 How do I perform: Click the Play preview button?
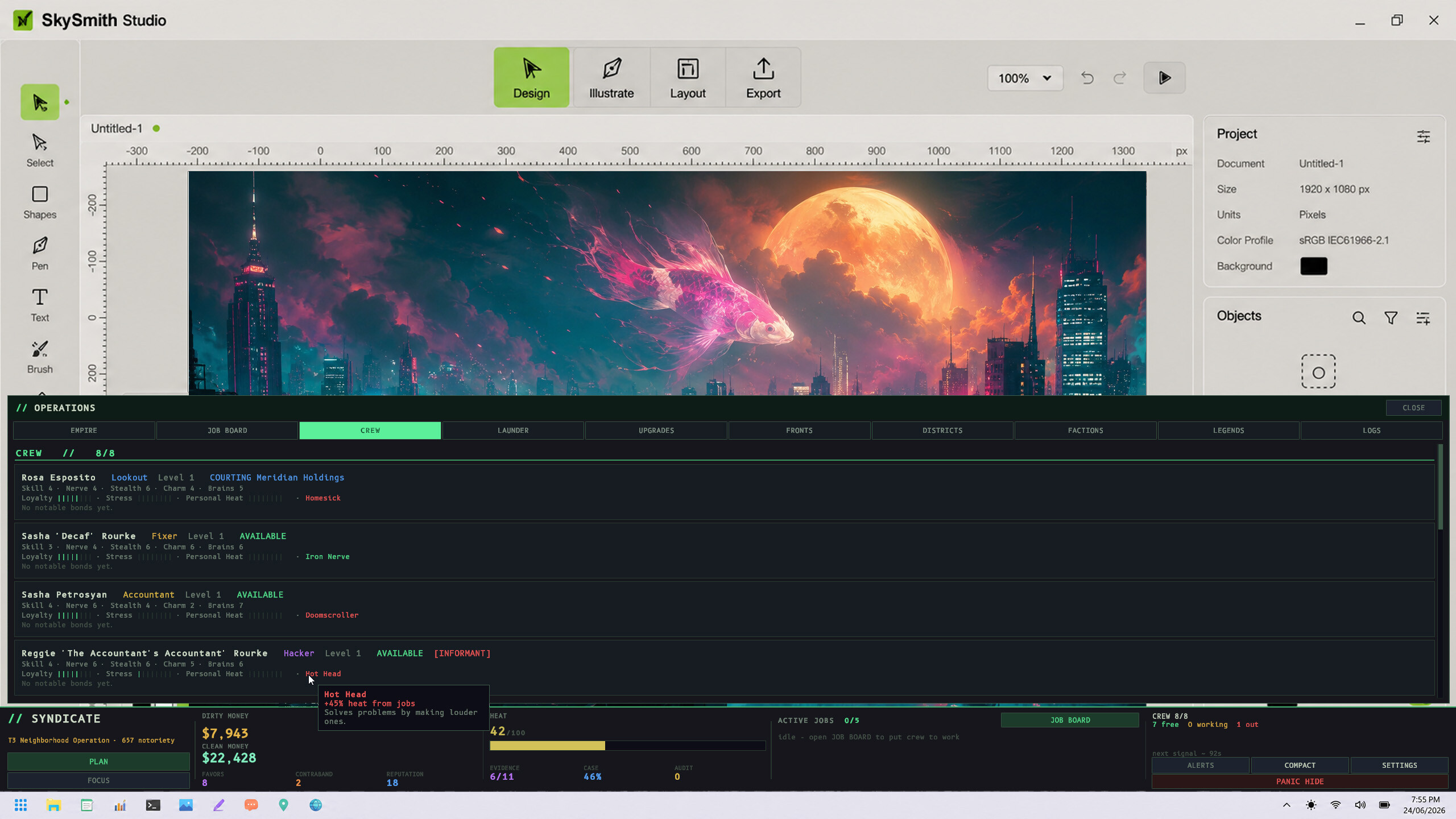(1164, 78)
